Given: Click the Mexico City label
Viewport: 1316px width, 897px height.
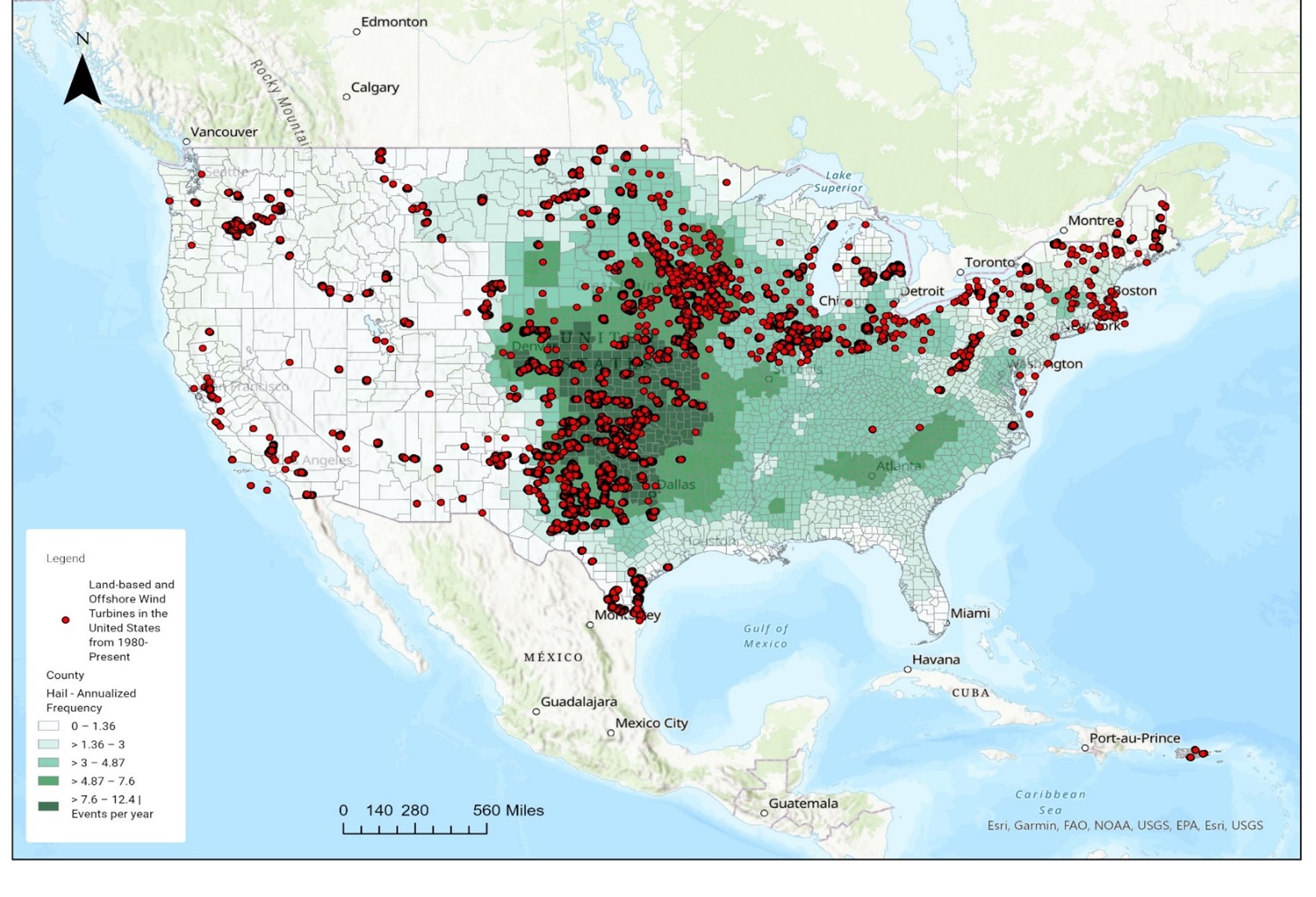Looking at the screenshot, I should pos(651,723).
